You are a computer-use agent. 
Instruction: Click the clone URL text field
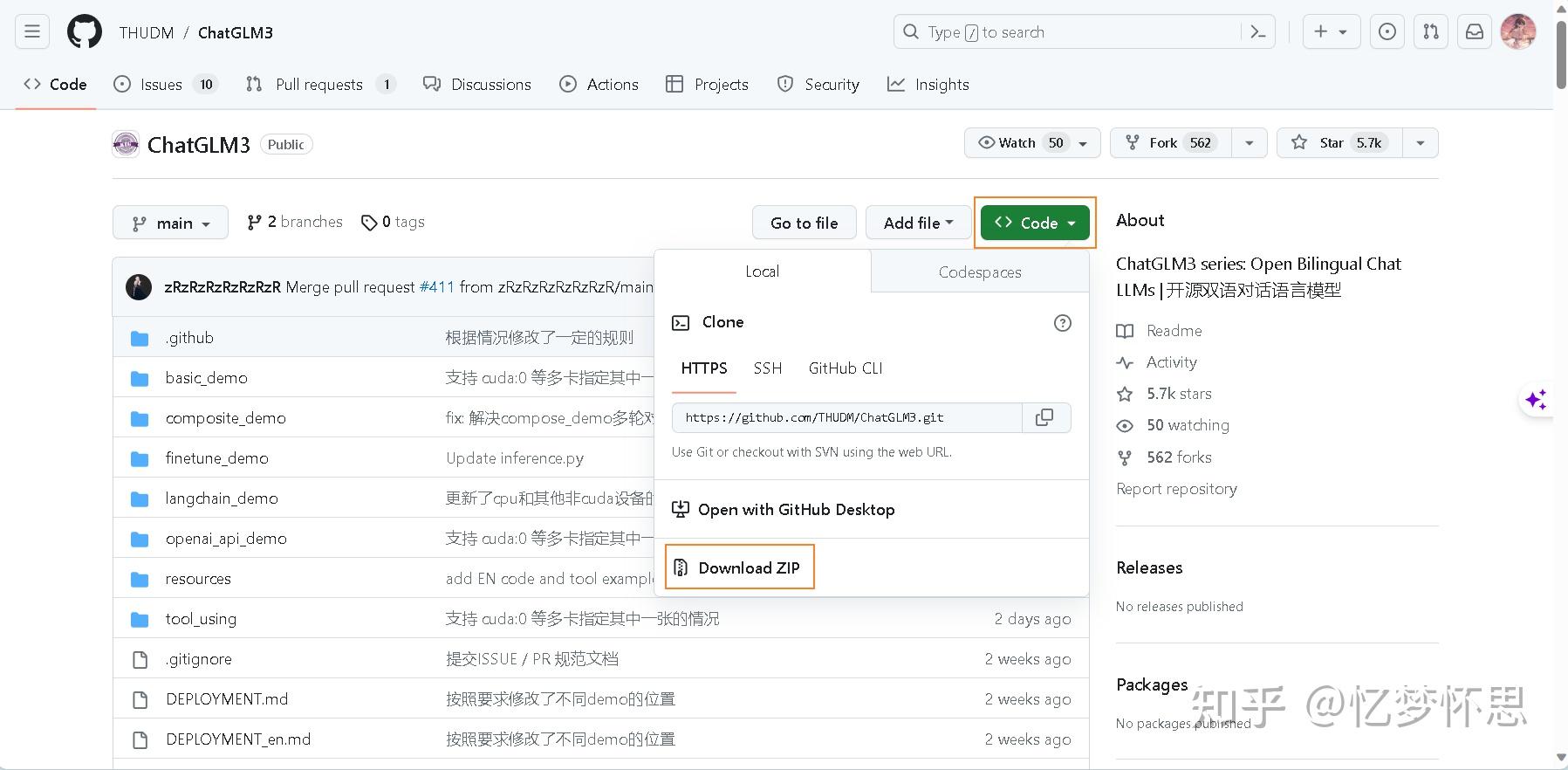[847, 417]
